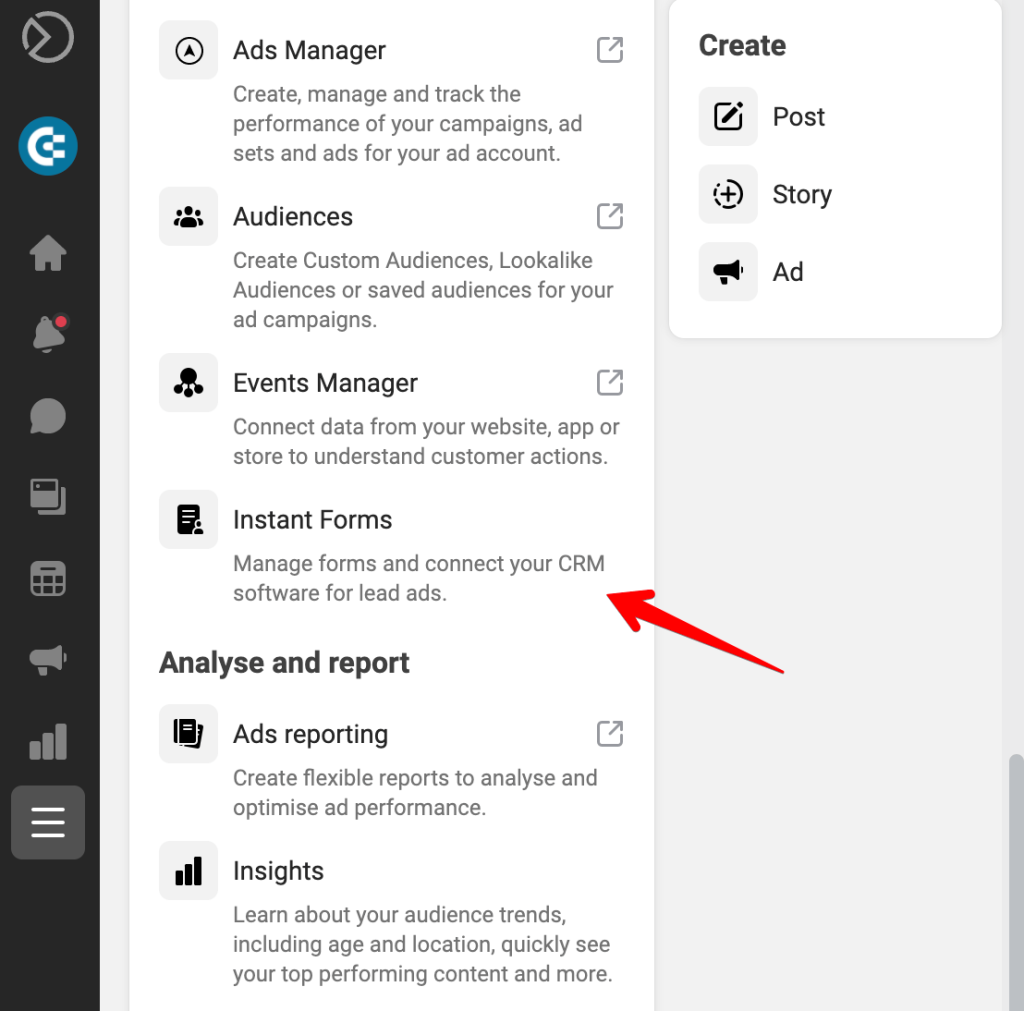
Task: Click the Meta Business Suite logo
Action: 47,37
